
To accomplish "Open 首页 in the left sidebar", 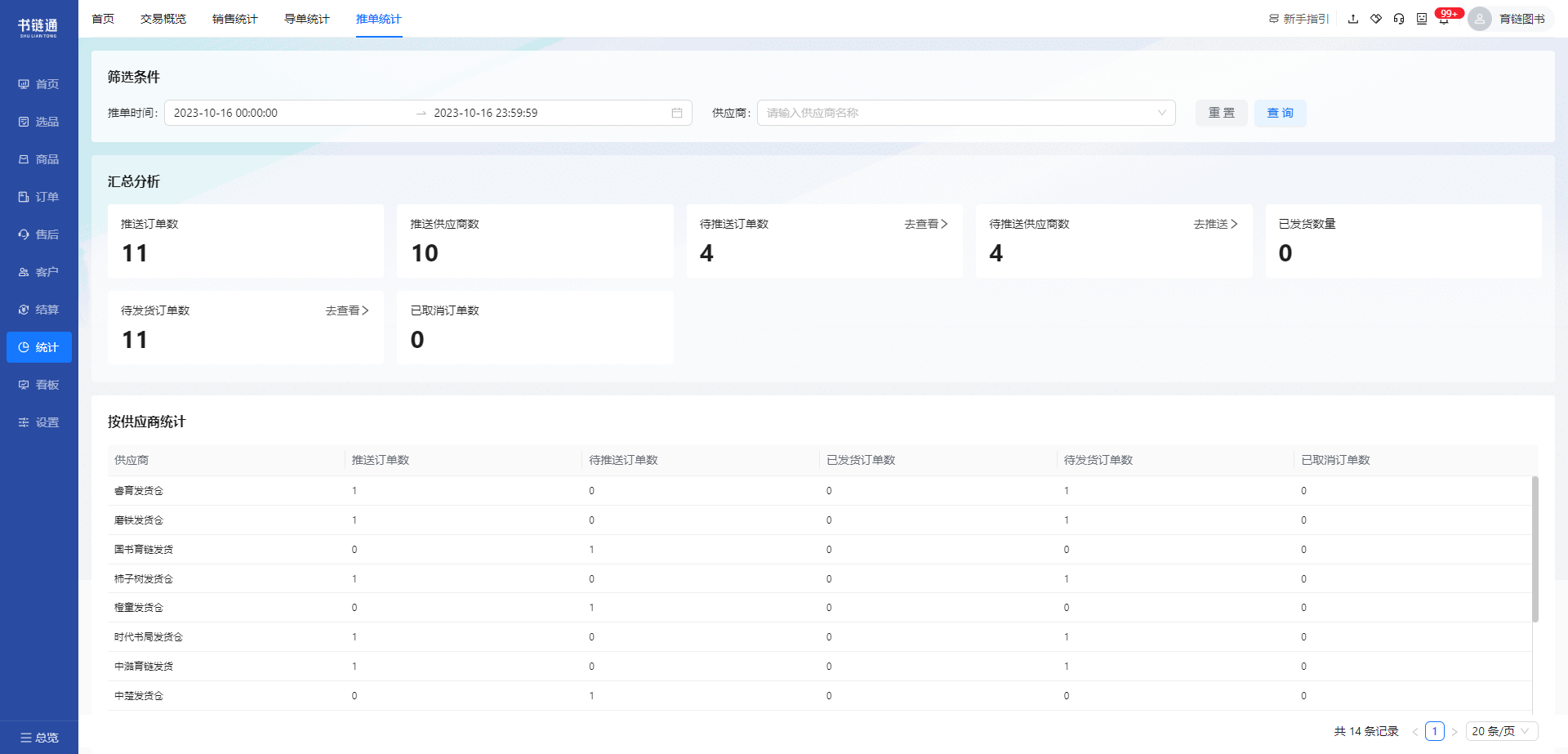I will (x=38, y=84).
